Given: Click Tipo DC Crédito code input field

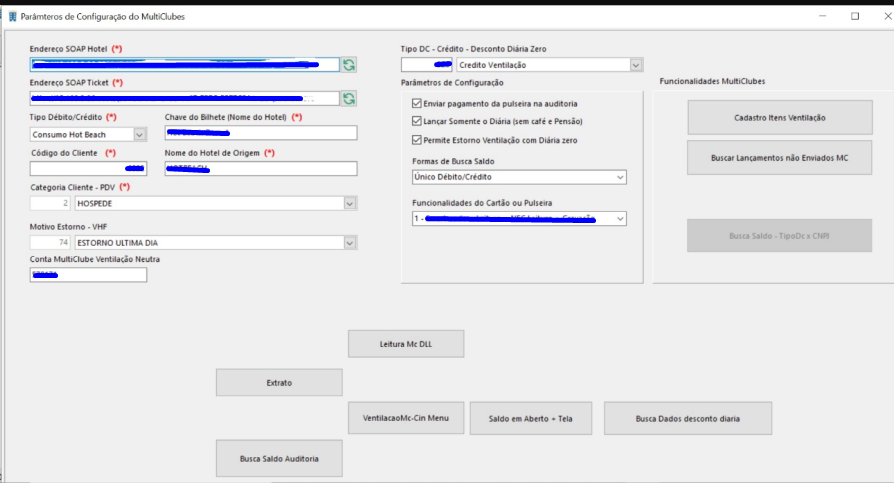Looking at the screenshot, I should click(426, 65).
